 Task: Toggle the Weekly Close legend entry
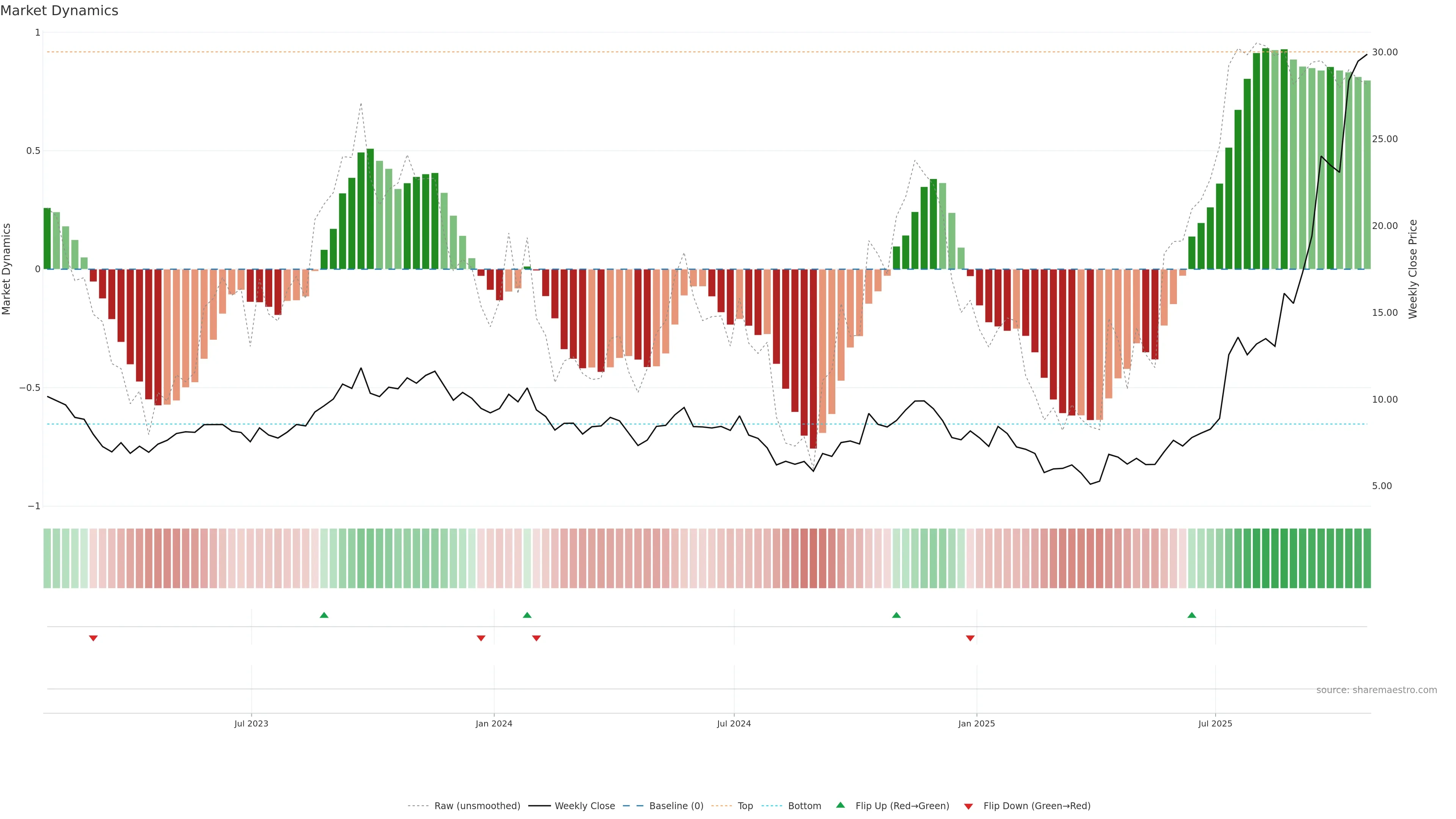click(584, 805)
